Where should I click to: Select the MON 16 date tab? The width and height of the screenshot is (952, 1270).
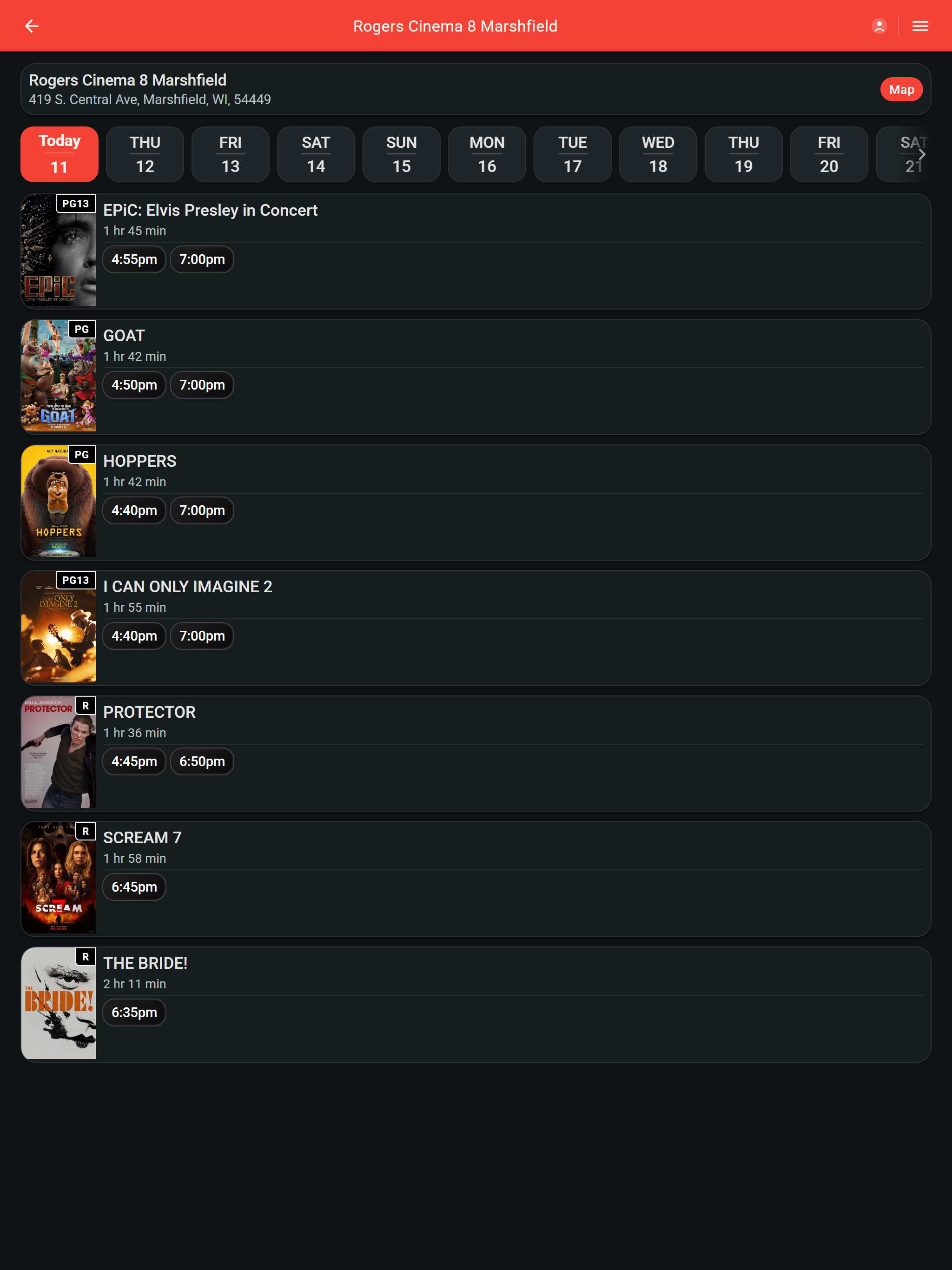point(487,154)
